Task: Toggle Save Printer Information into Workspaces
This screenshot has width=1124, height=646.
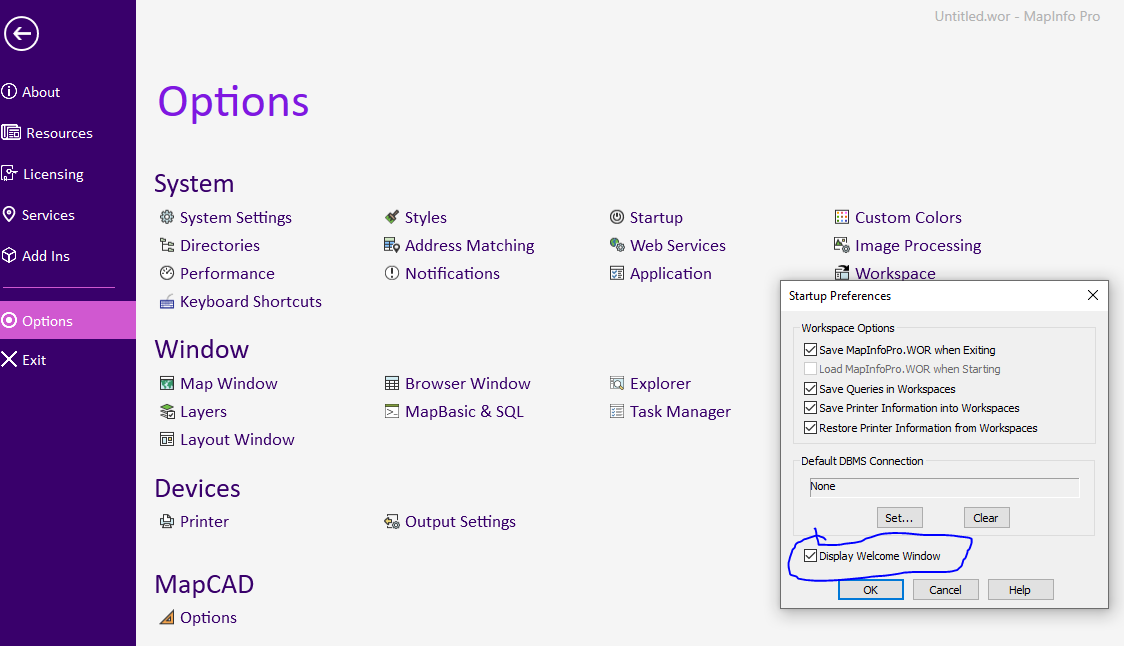Action: pyautogui.click(x=810, y=408)
